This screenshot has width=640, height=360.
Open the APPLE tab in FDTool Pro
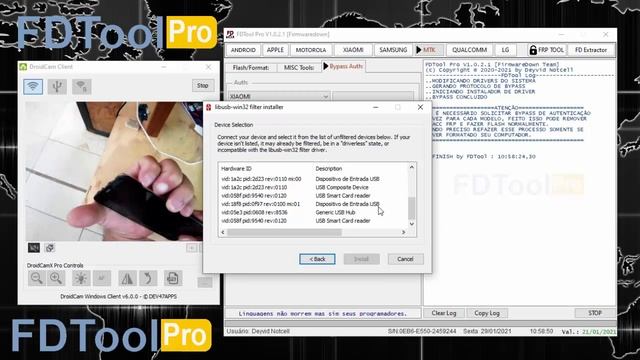[x=275, y=50]
